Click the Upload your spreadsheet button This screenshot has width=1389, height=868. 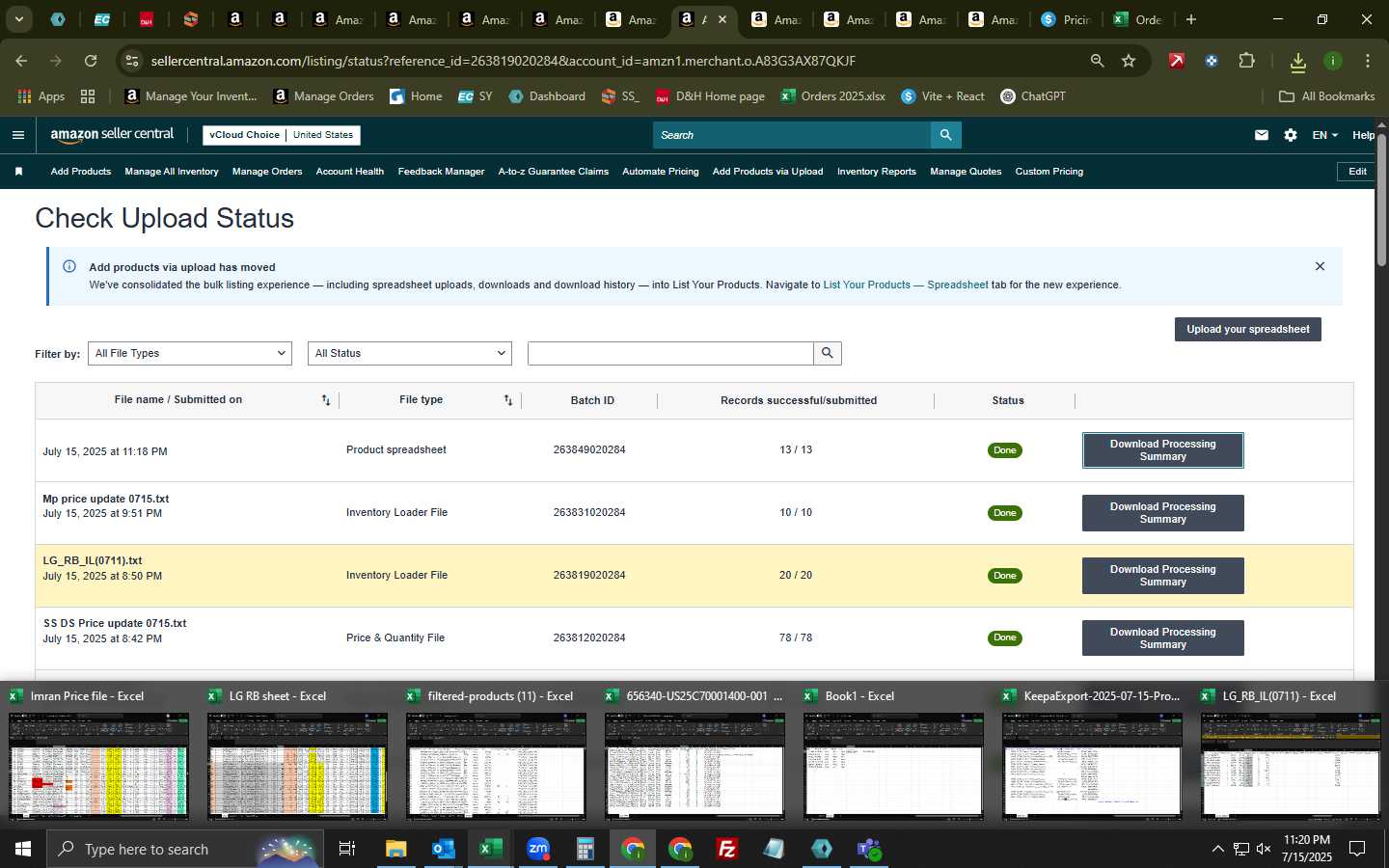coord(1248,329)
